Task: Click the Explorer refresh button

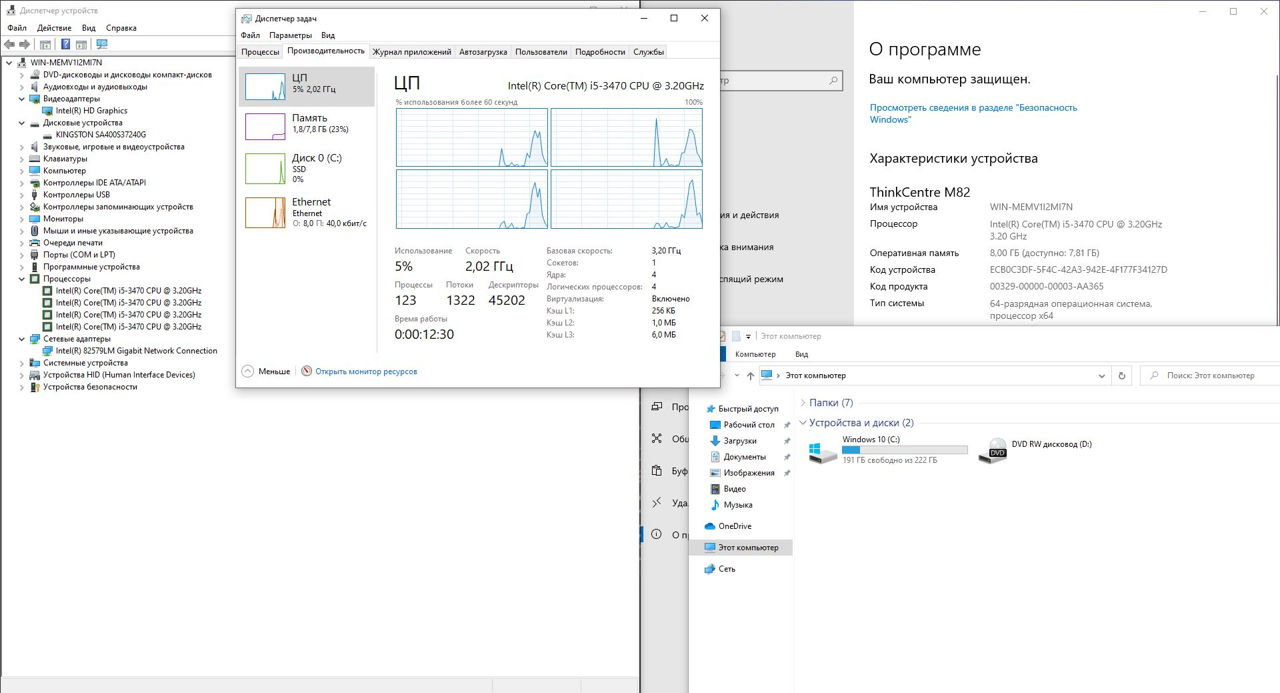Action: tap(1122, 376)
